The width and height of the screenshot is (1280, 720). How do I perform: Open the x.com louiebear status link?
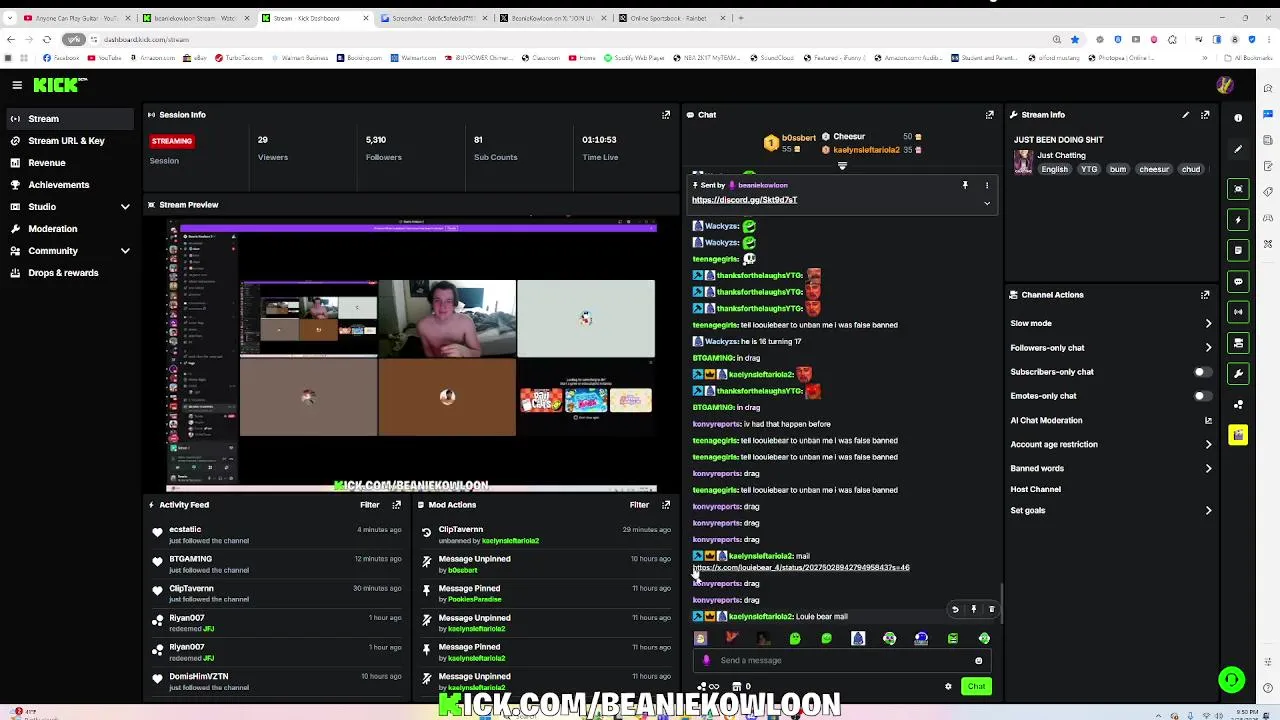coord(801,568)
